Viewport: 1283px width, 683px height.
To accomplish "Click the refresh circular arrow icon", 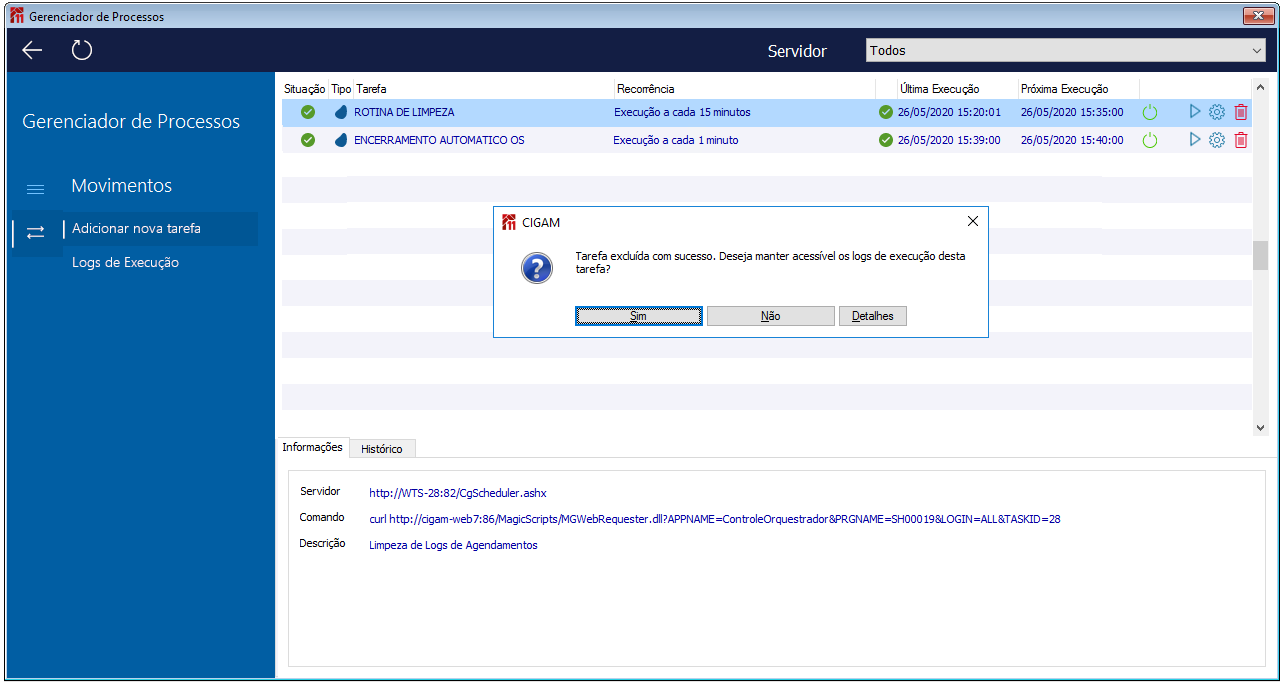I will 82,50.
